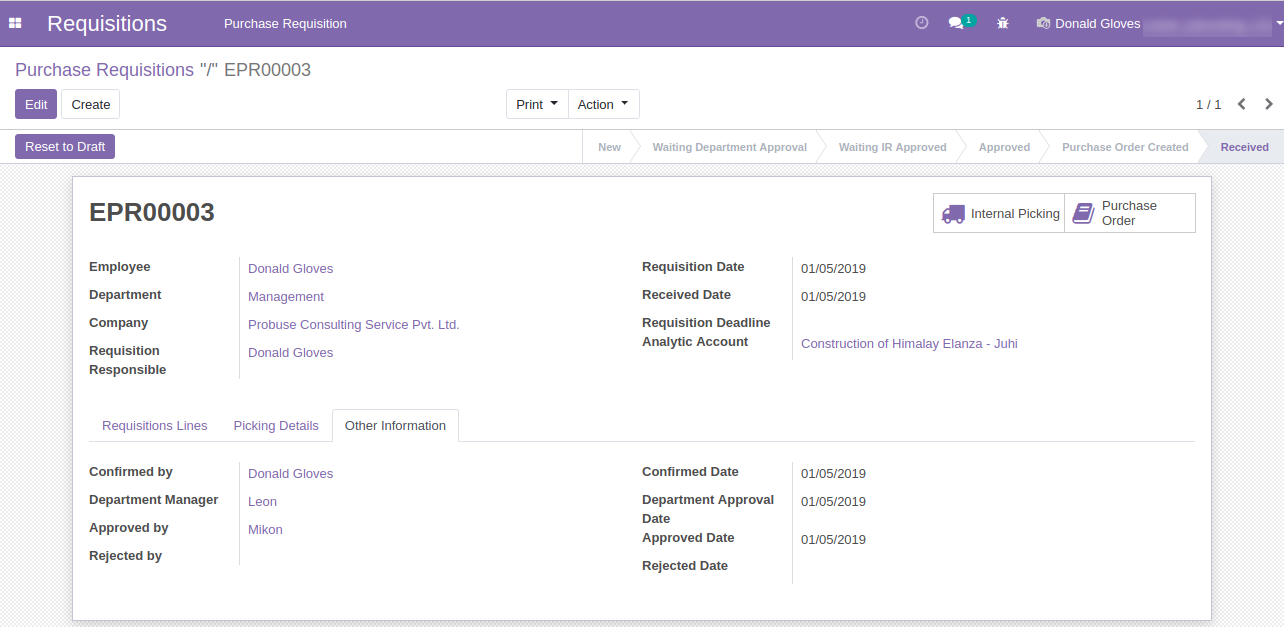
Task: Click the Approved Date value 01/05/2019
Action: (x=834, y=539)
